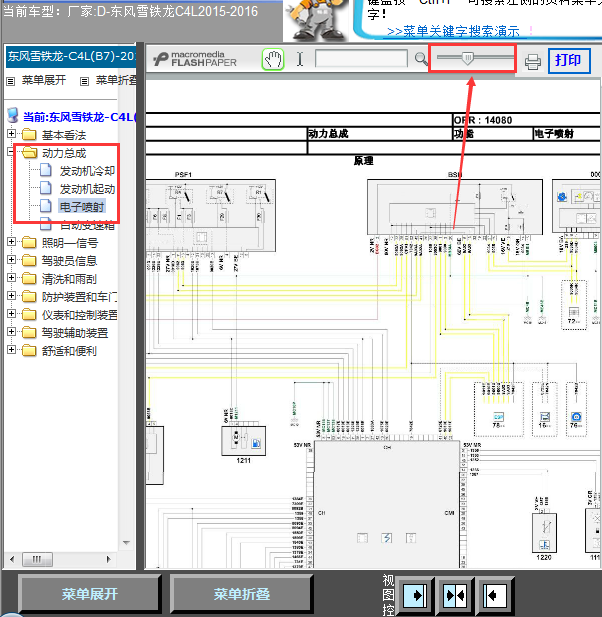Select the text selection cursor tool
Viewport: 602px width, 617px height.
point(300,59)
